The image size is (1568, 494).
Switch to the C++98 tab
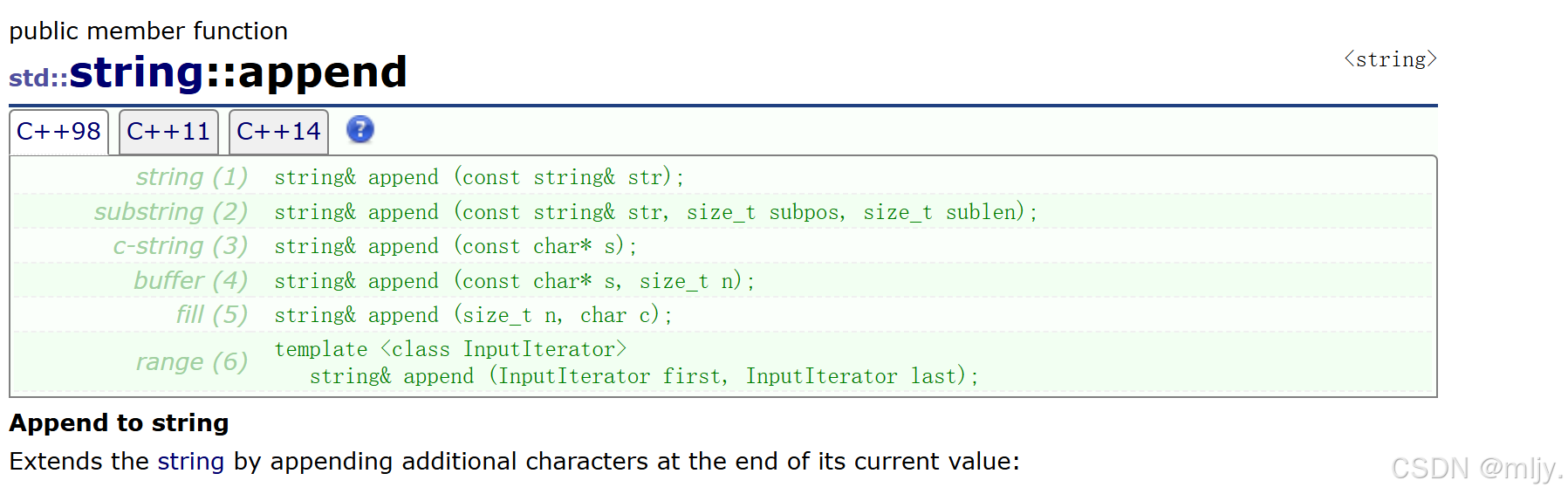click(x=58, y=132)
